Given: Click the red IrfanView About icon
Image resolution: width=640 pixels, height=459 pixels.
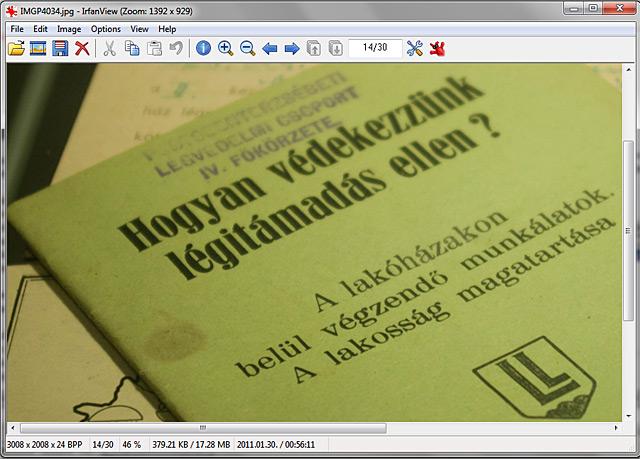Looking at the screenshot, I should [x=437, y=49].
